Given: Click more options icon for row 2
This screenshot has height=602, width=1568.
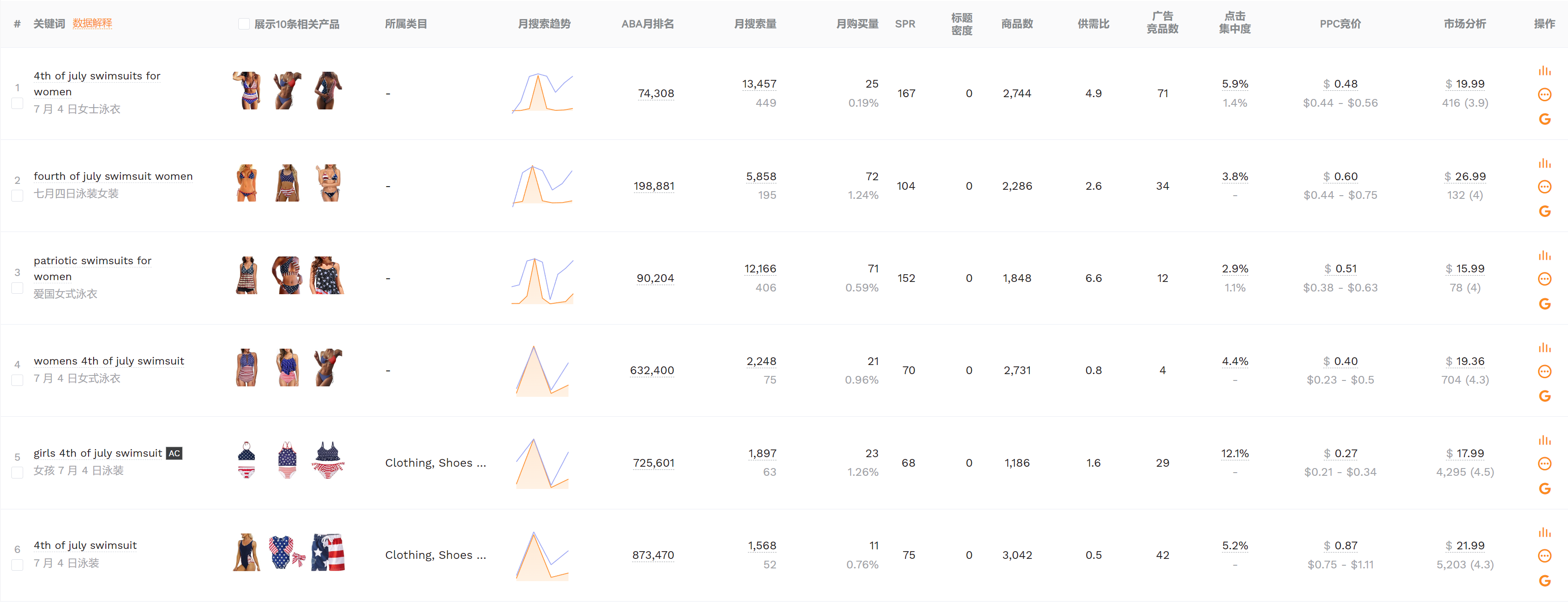Looking at the screenshot, I should click(1544, 187).
